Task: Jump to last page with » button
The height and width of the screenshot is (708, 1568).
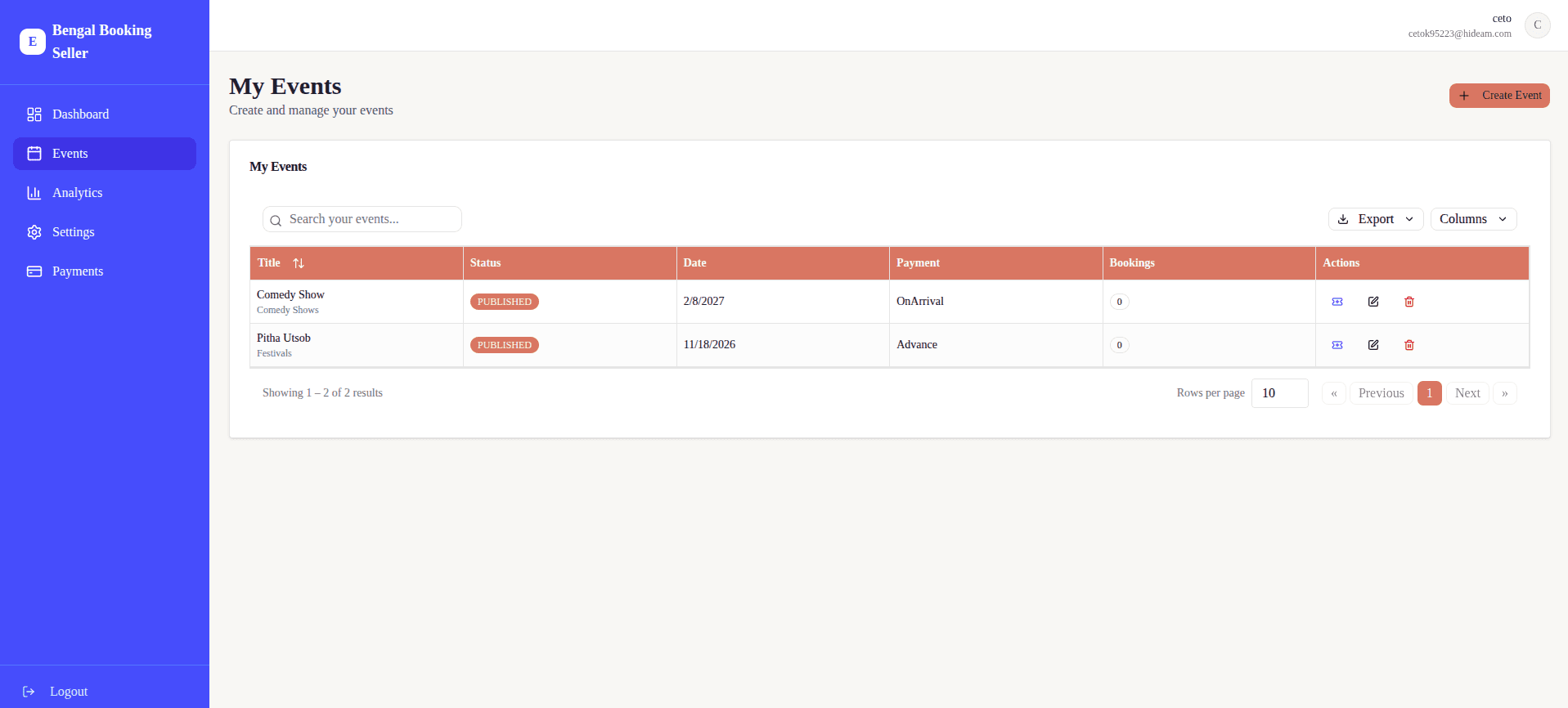Action: (1504, 393)
